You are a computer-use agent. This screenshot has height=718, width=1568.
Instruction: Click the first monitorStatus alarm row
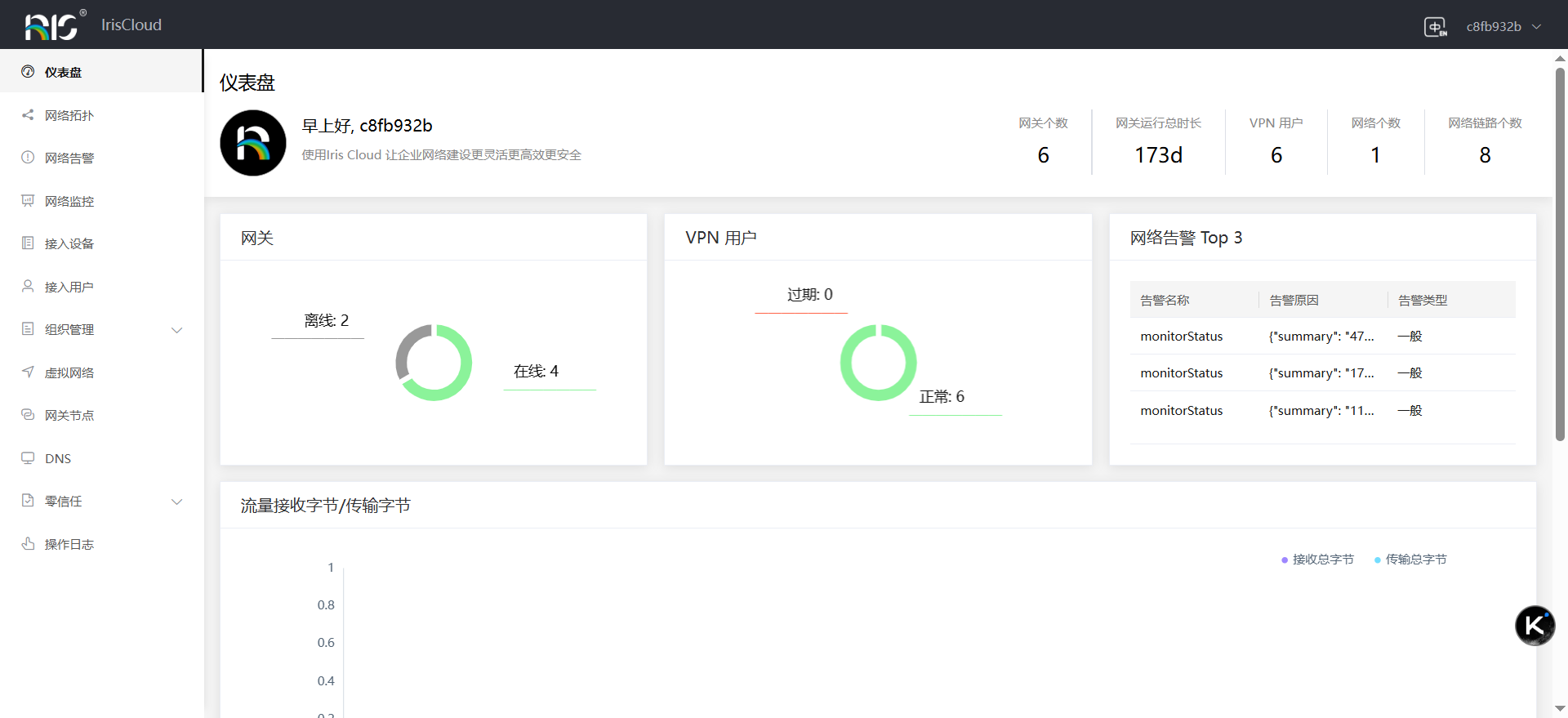(x=1181, y=337)
